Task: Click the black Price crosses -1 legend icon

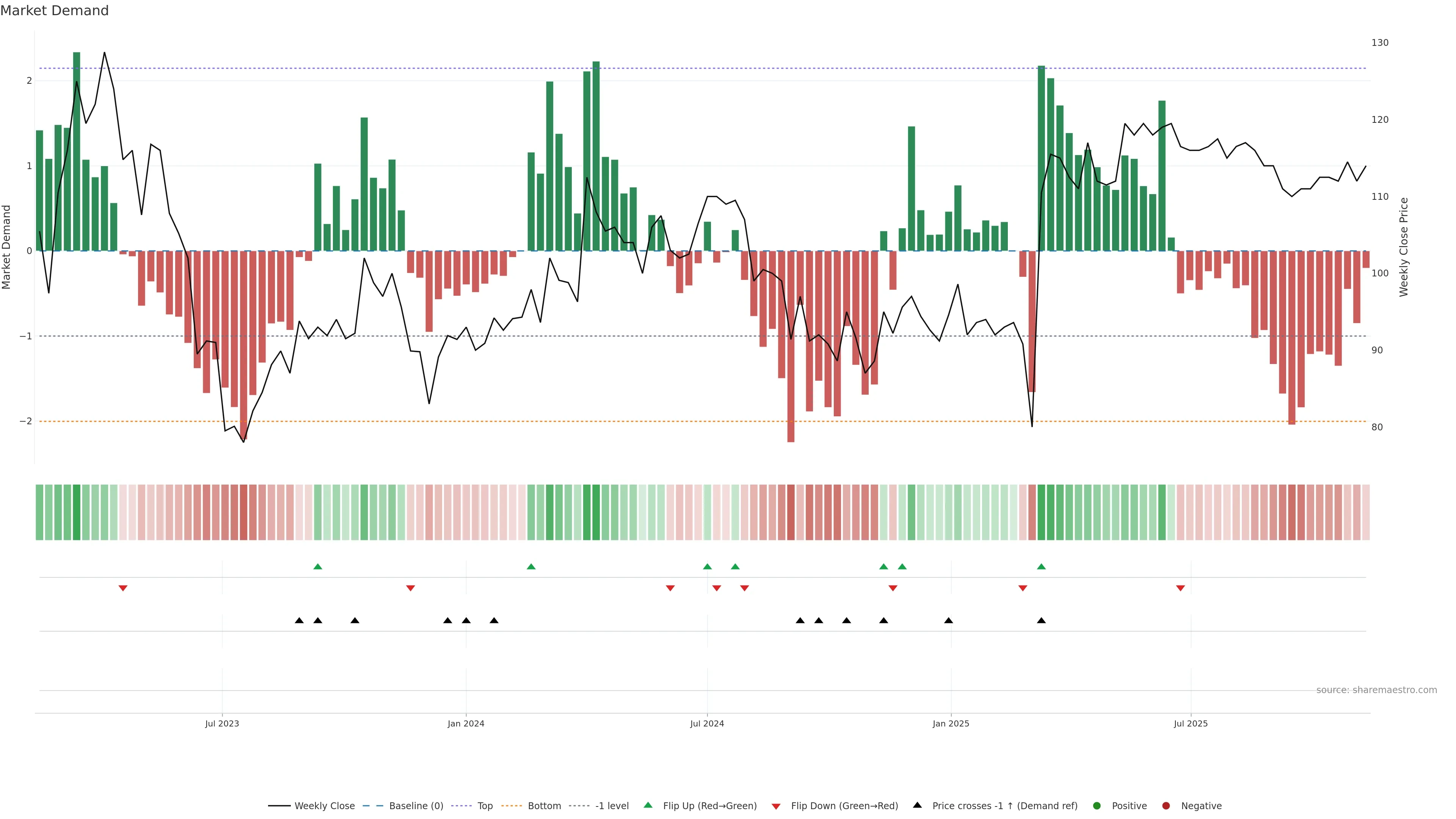Action: [917, 805]
